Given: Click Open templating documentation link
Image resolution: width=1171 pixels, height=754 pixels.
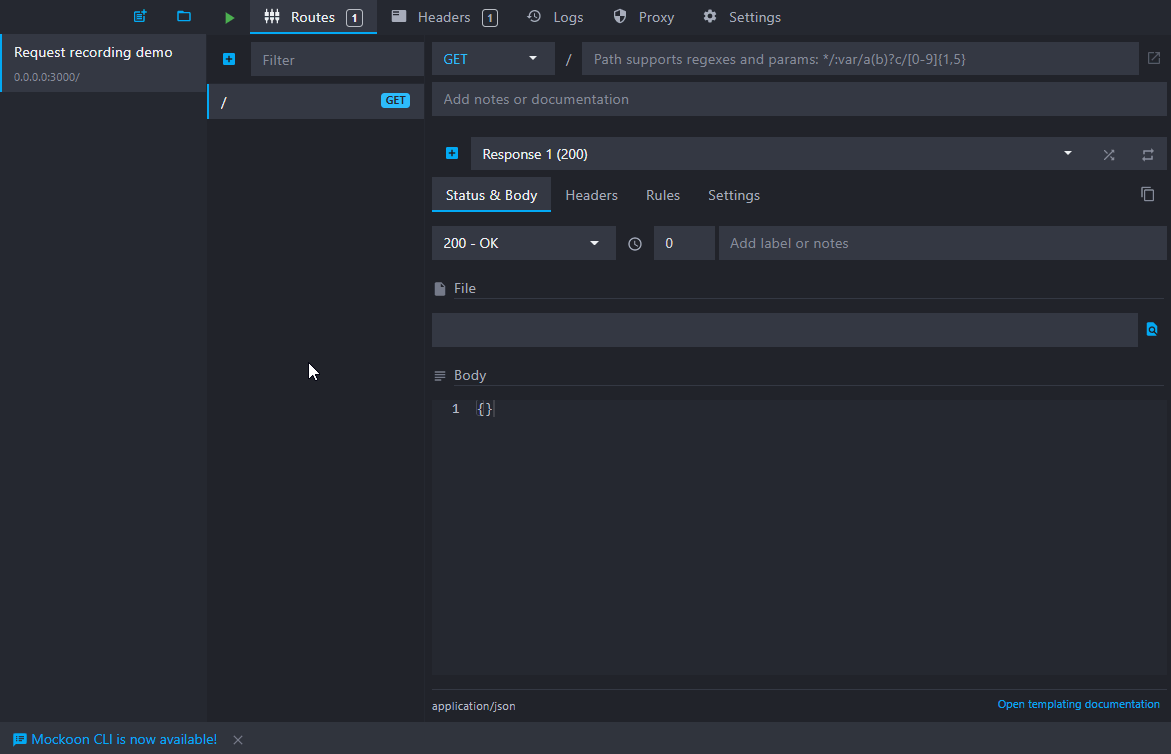Looking at the screenshot, I should click(x=1078, y=704).
